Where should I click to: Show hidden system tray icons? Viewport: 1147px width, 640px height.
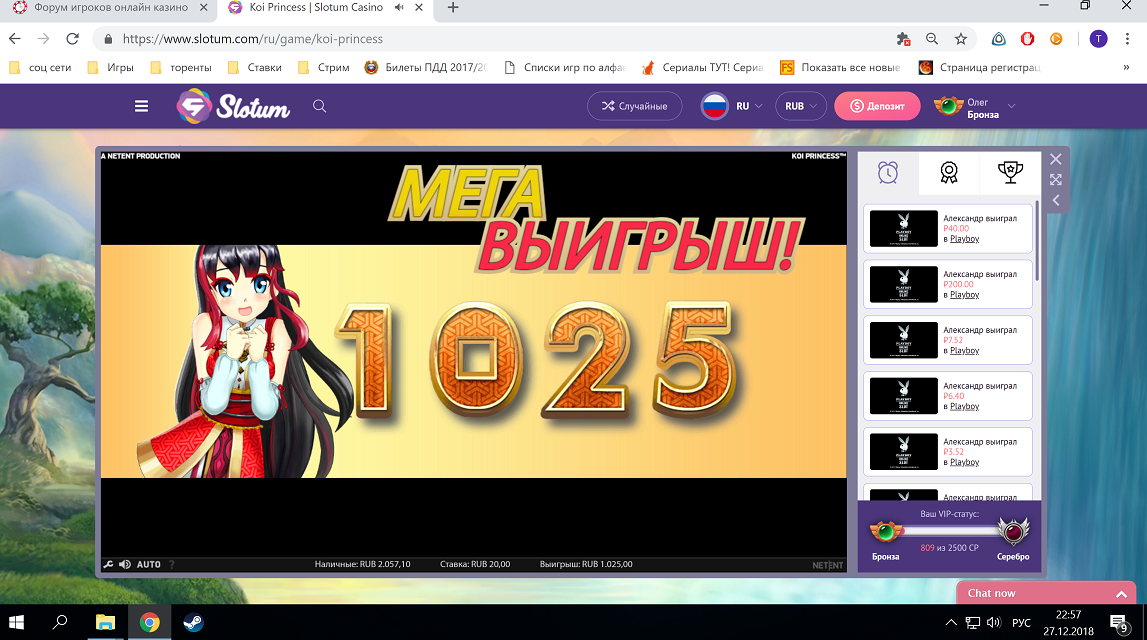pyautogui.click(x=951, y=622)
